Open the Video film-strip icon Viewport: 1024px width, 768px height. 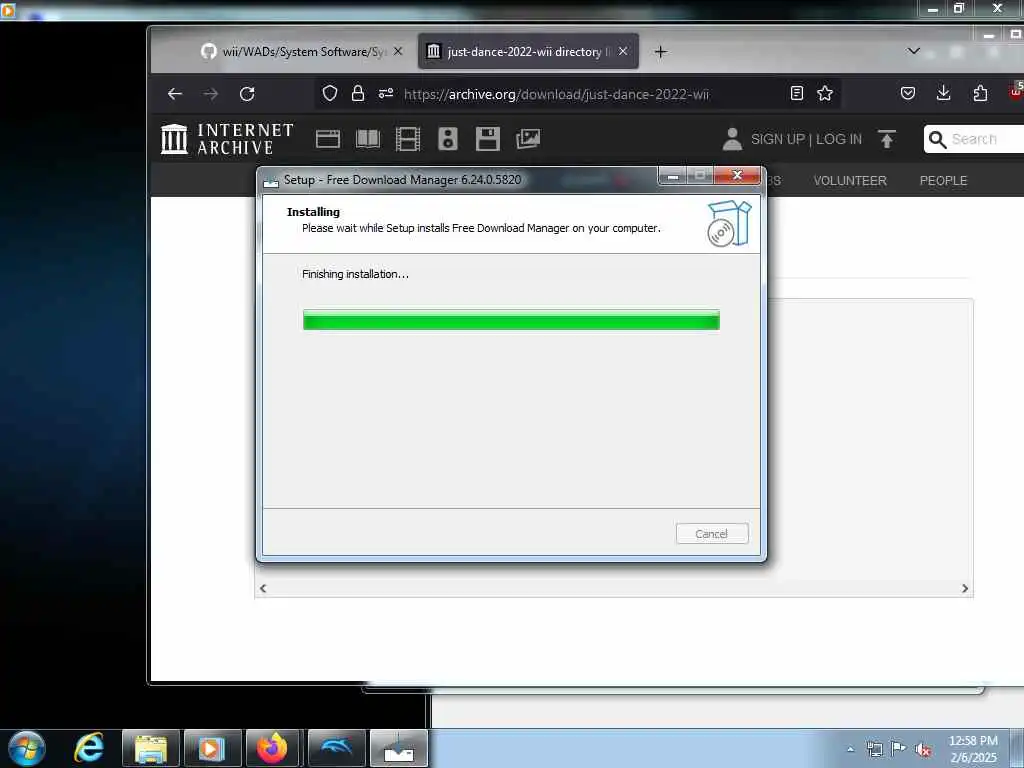point(408,139)
